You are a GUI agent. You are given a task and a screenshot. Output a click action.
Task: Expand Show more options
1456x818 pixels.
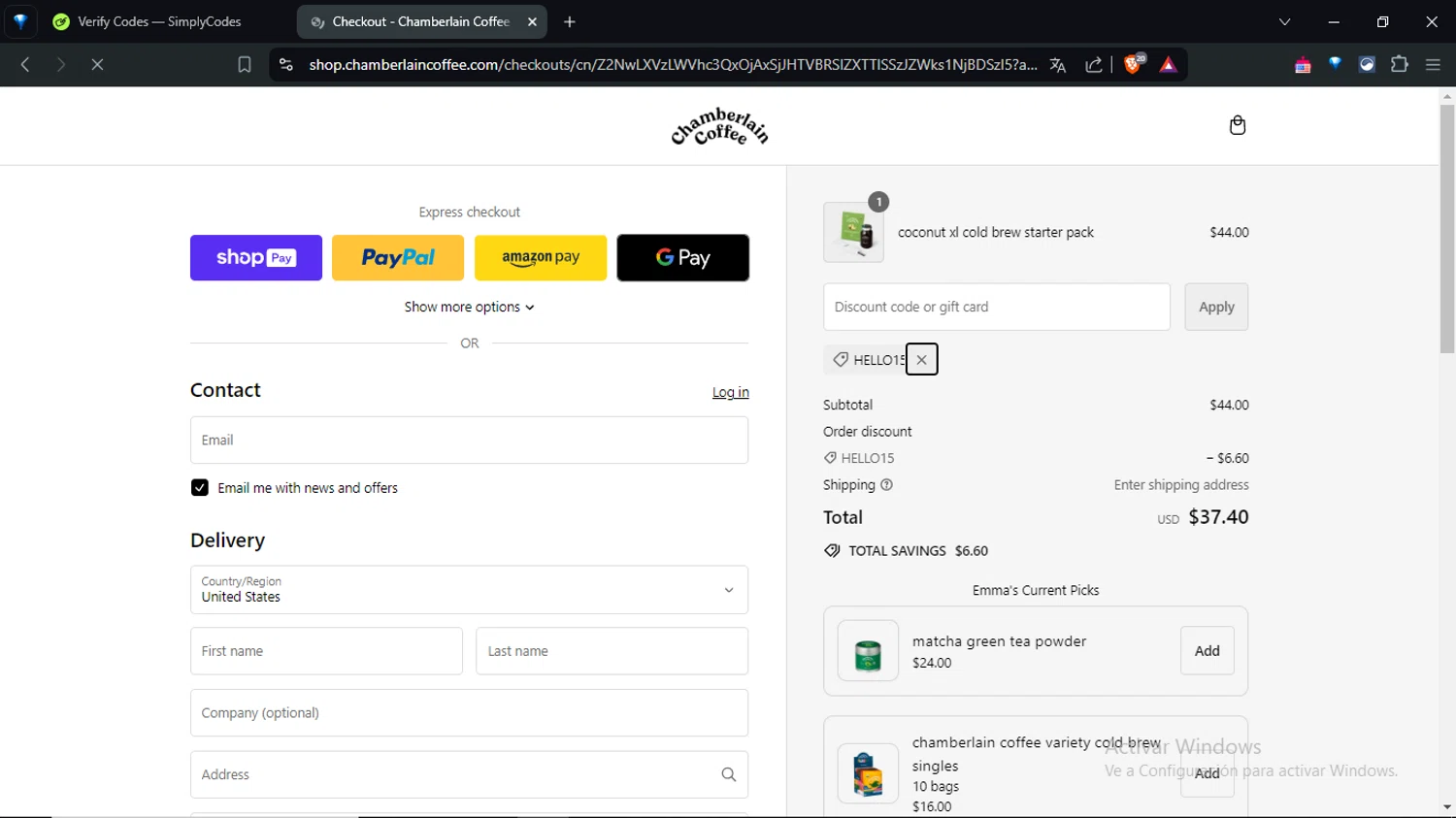tap(469, 307)
